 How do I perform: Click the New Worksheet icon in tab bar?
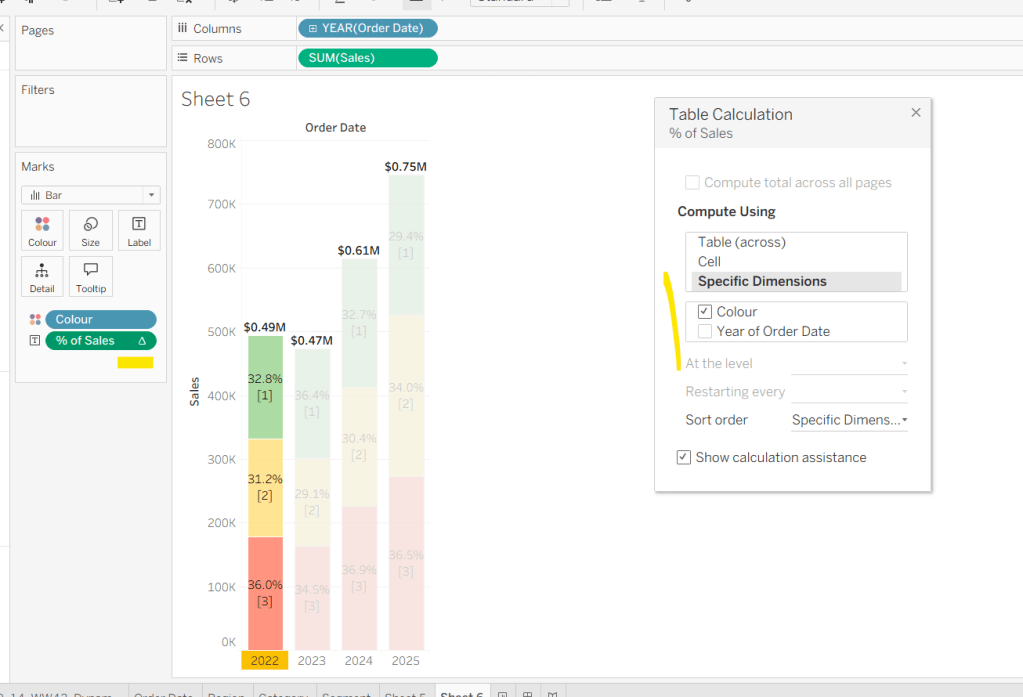point(503,693)
